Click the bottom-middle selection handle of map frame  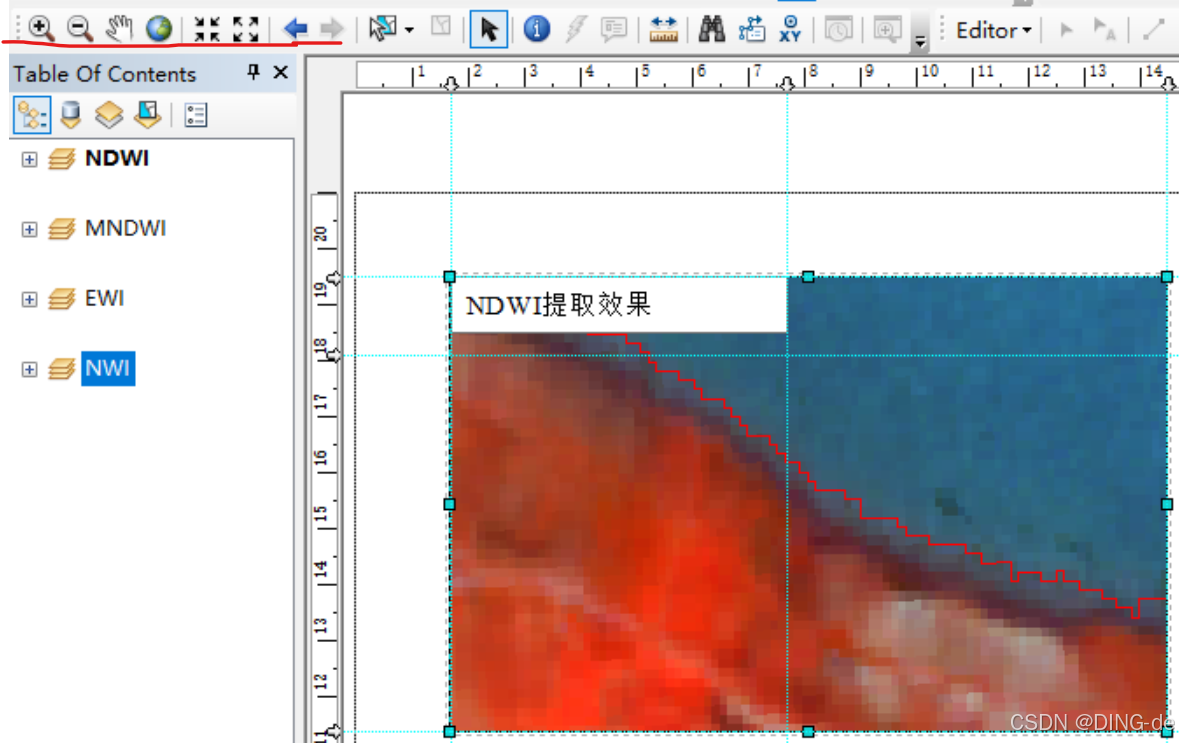pyautogui.click(x=808, y=731)
